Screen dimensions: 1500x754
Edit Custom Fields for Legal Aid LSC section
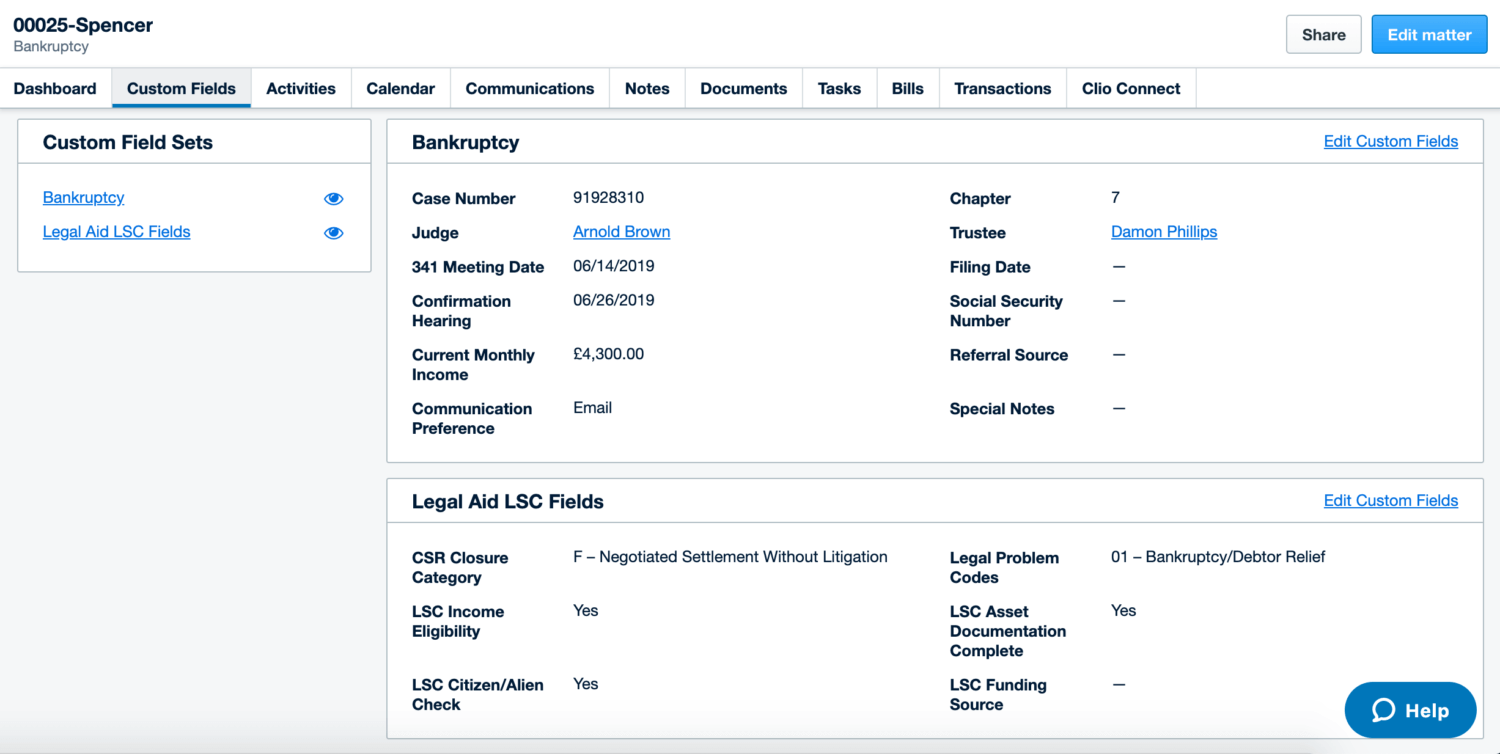tap(1390, 500)
